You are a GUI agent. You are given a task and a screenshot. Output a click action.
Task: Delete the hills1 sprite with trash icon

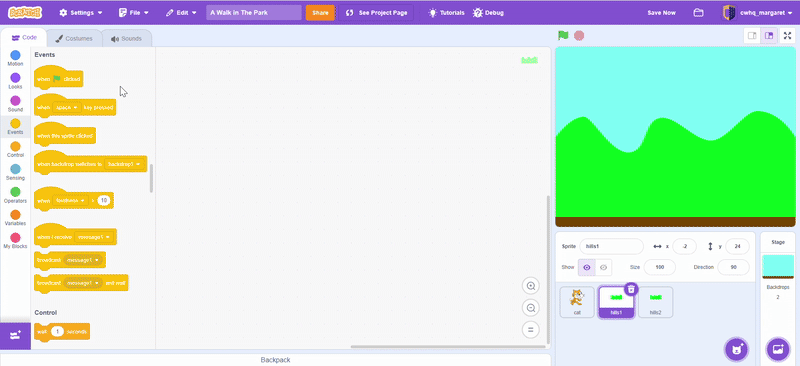(x=631, y=289)
